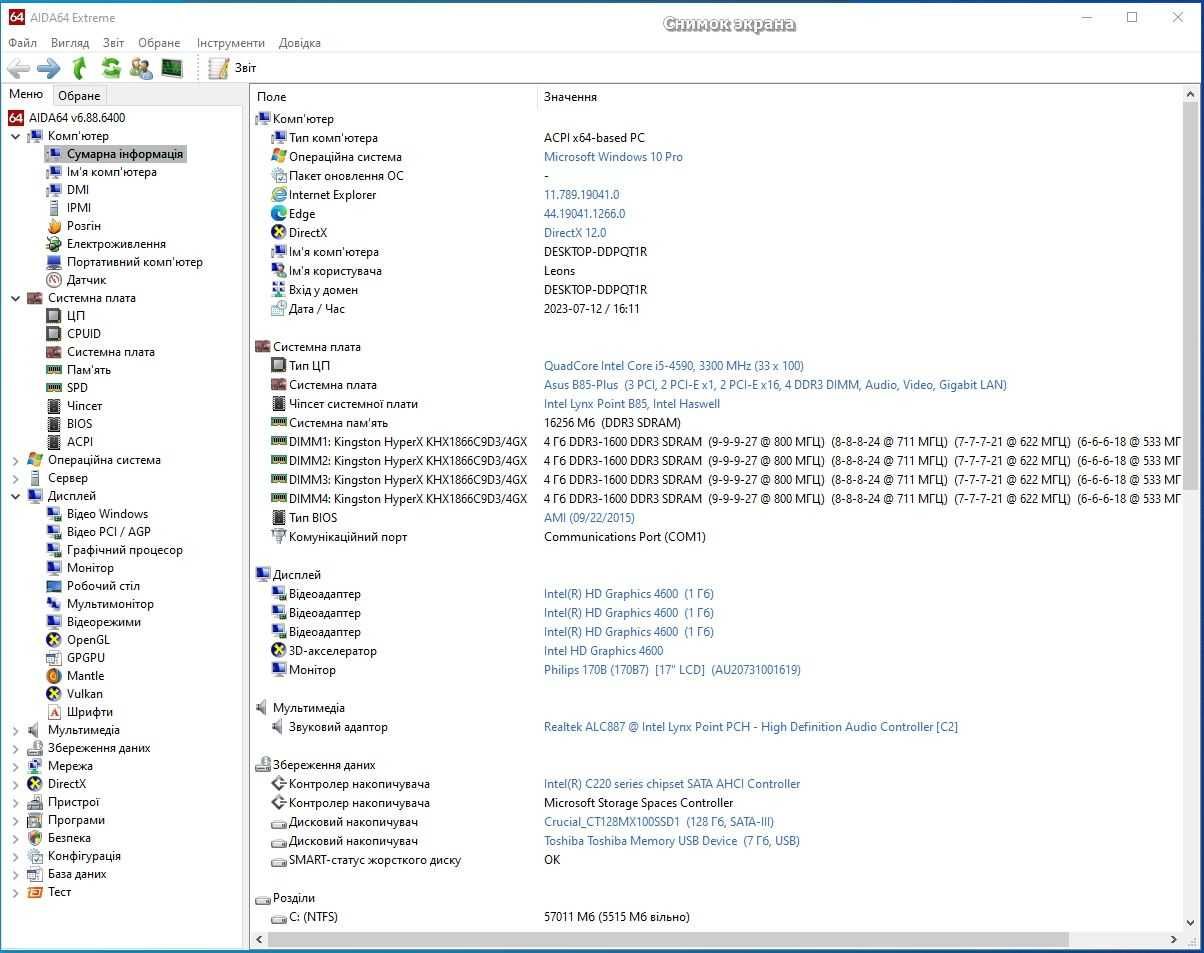Click the green Refresh icon in toolbar
Screen dimensions: 1204x953
coord(111,68)
